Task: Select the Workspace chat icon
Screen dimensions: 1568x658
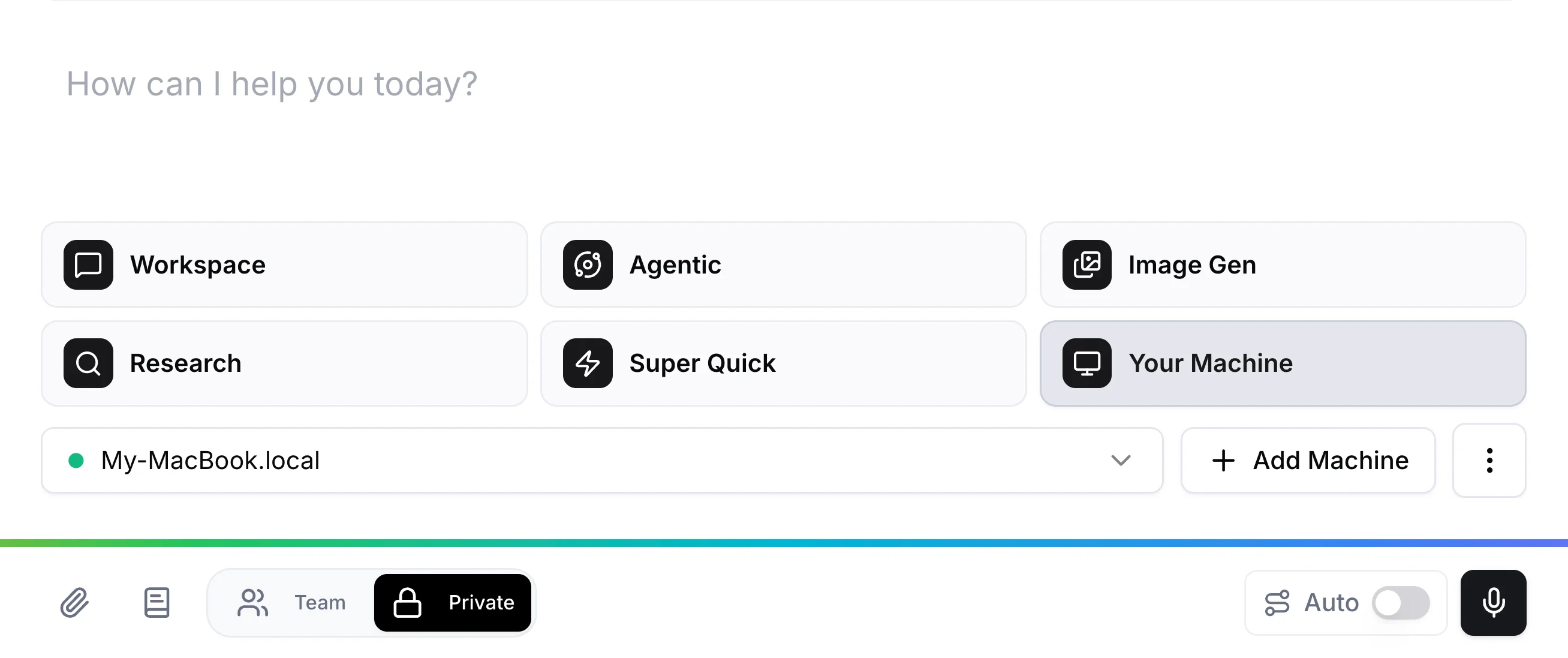Action: coord(88,265)
